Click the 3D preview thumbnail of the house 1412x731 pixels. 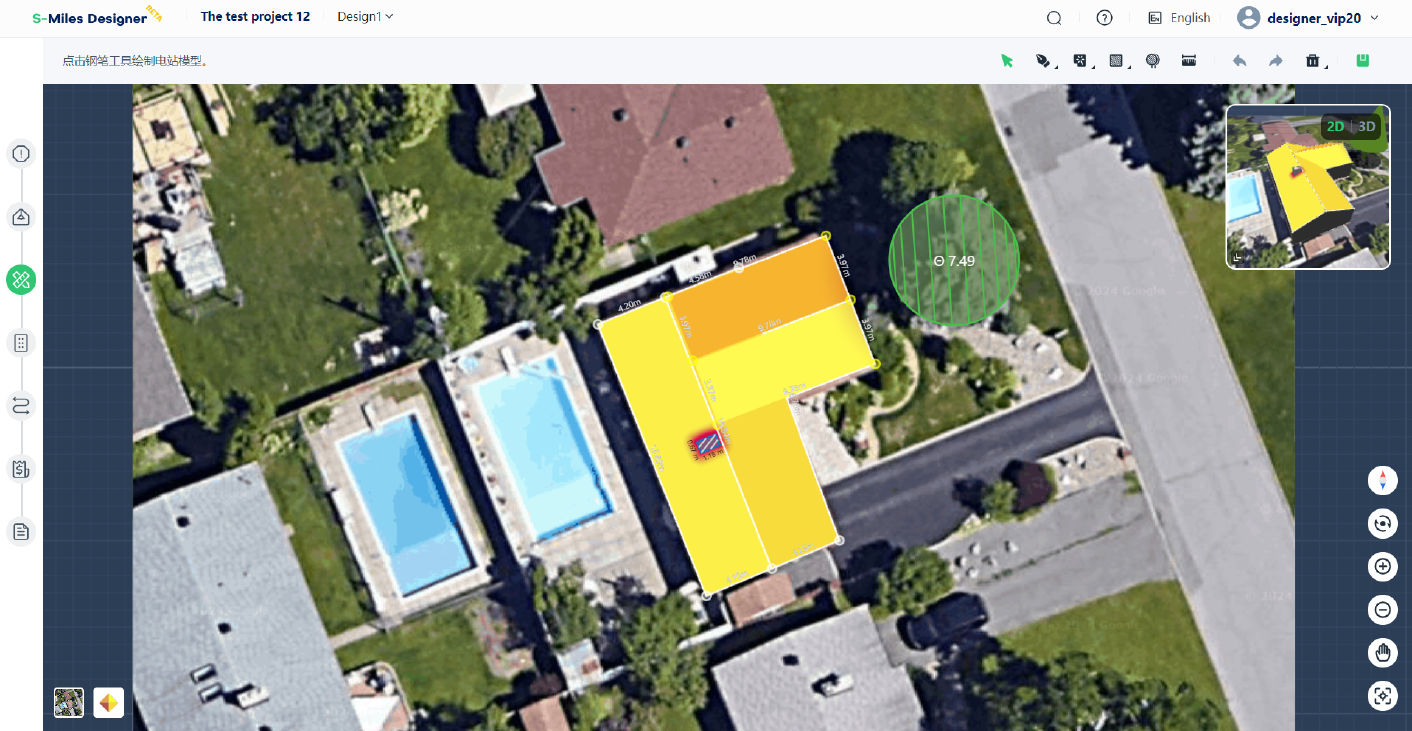[x=1308, y=187]
